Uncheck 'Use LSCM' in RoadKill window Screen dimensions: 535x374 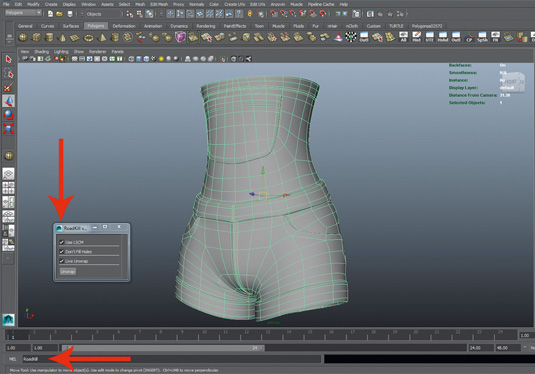62,242
